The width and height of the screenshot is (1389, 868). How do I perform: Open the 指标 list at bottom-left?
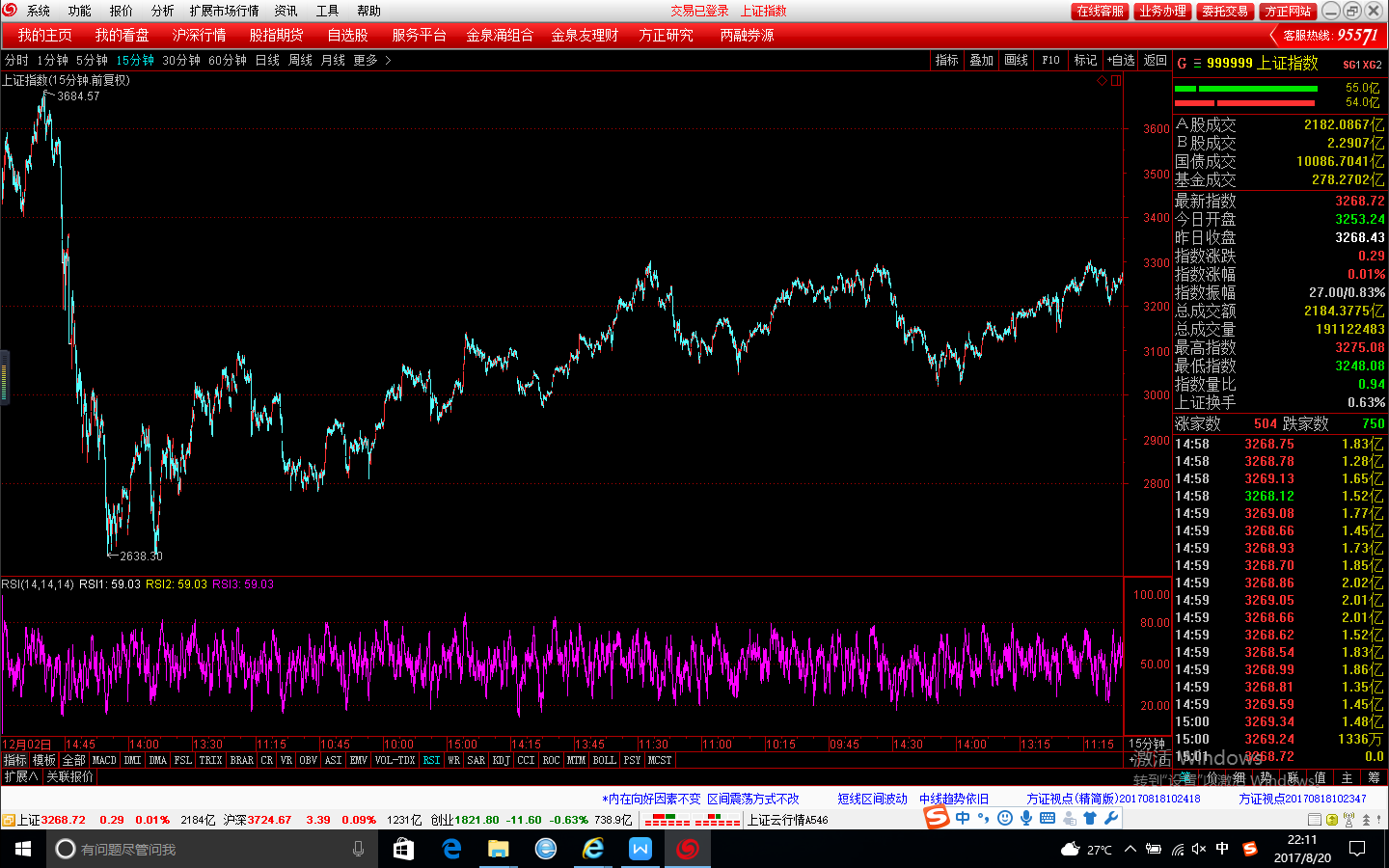click(x=14, y=760)
